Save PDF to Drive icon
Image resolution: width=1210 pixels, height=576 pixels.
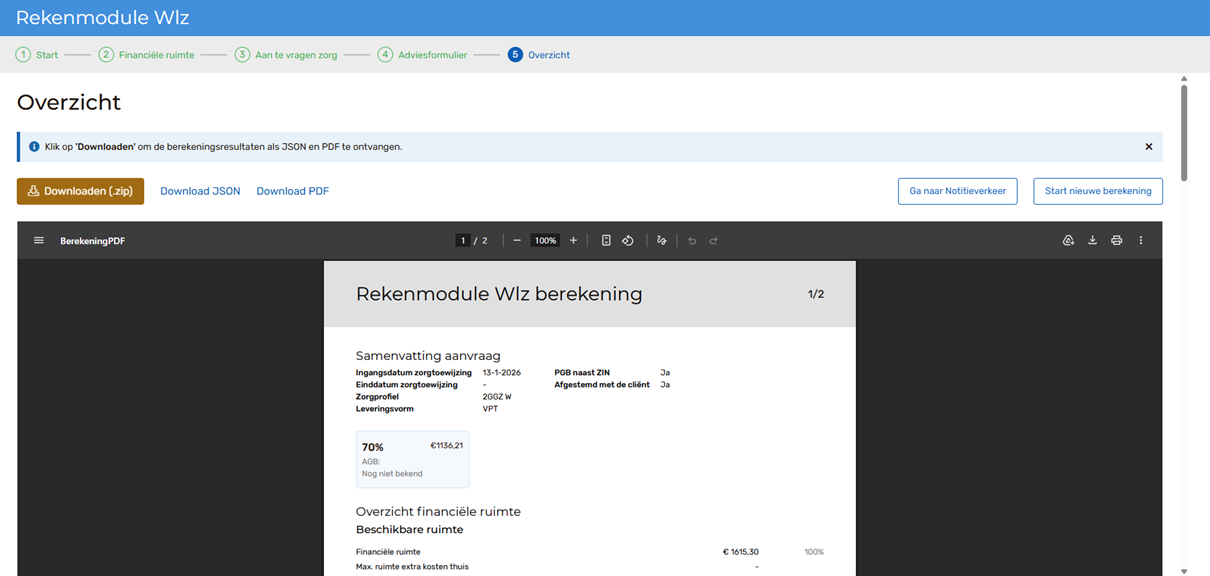click(x=1068, y=241)
